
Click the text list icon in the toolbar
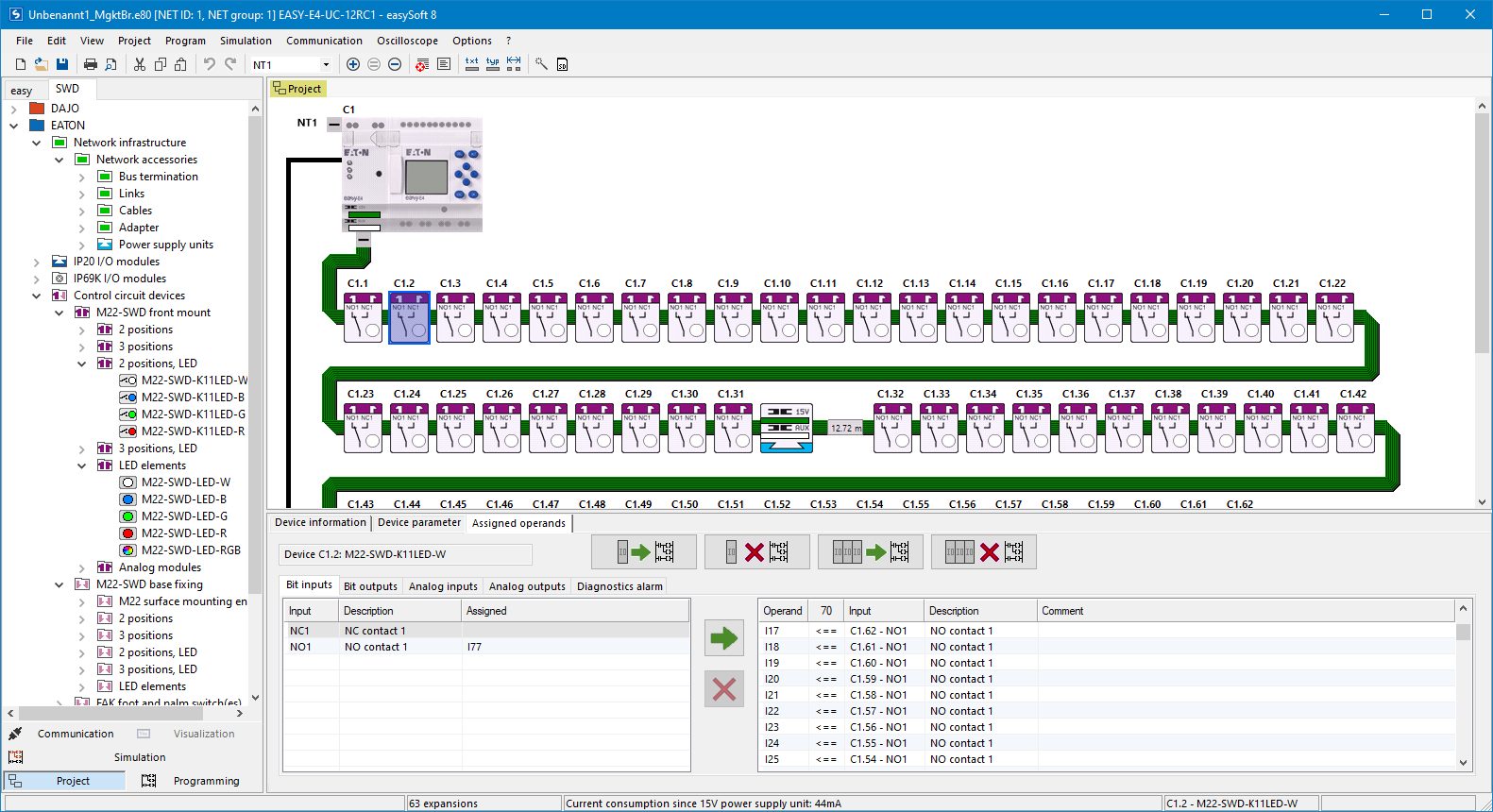[x=444, y=64]
